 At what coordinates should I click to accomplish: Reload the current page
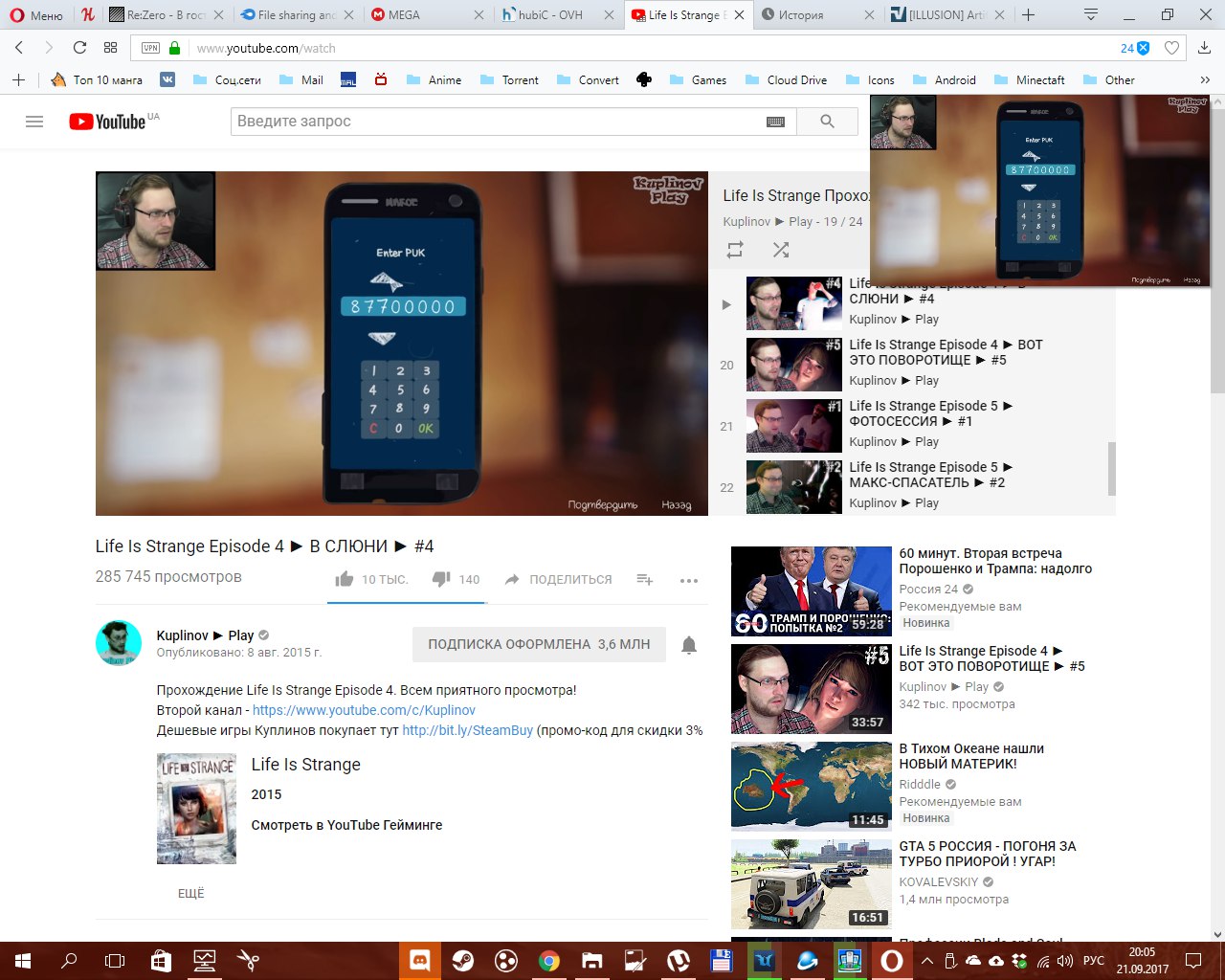click(80, 48)
